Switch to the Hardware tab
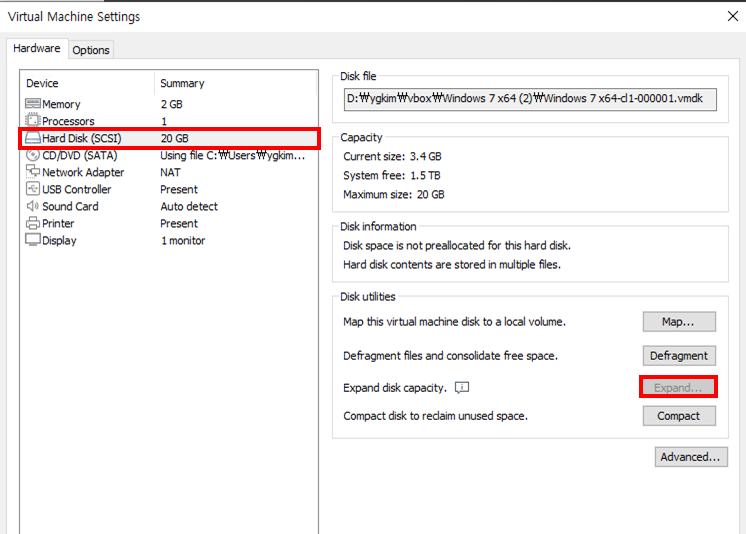 37,49
